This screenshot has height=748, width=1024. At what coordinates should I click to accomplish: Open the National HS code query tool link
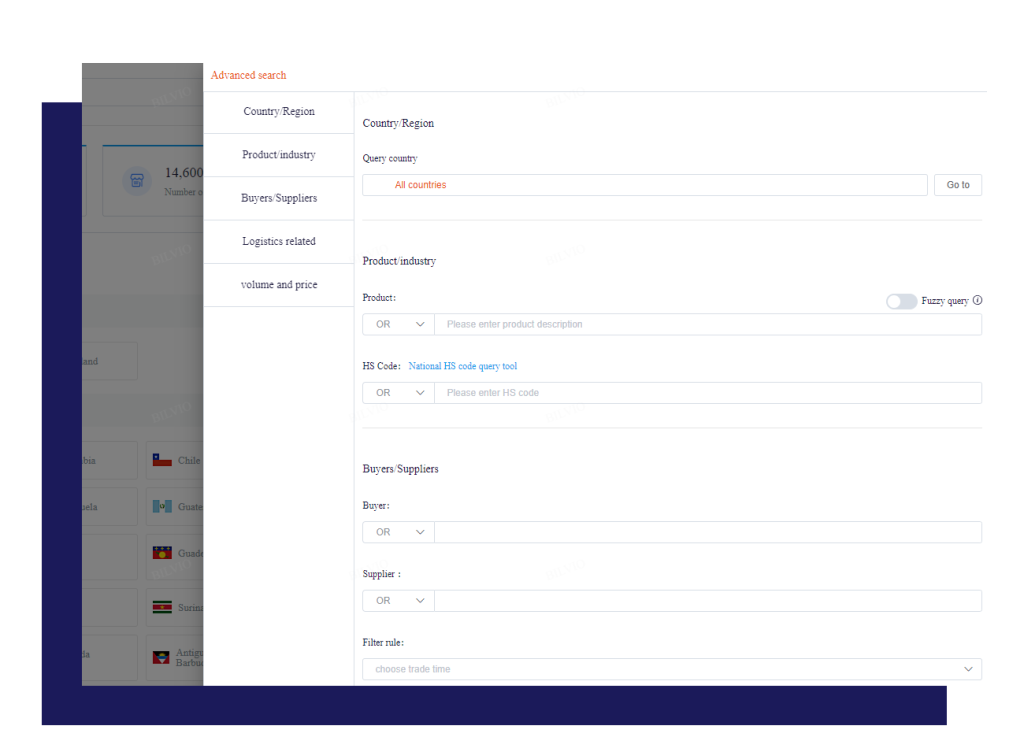pos(462,366)
